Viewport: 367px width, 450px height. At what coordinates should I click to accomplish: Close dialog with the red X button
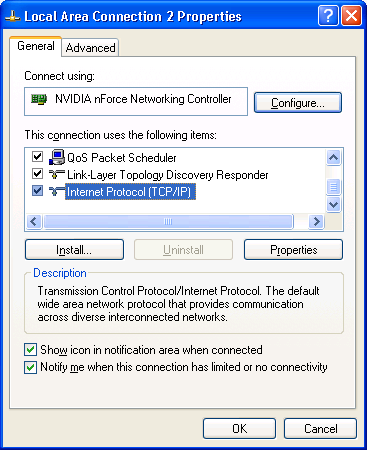coord(351,15)
